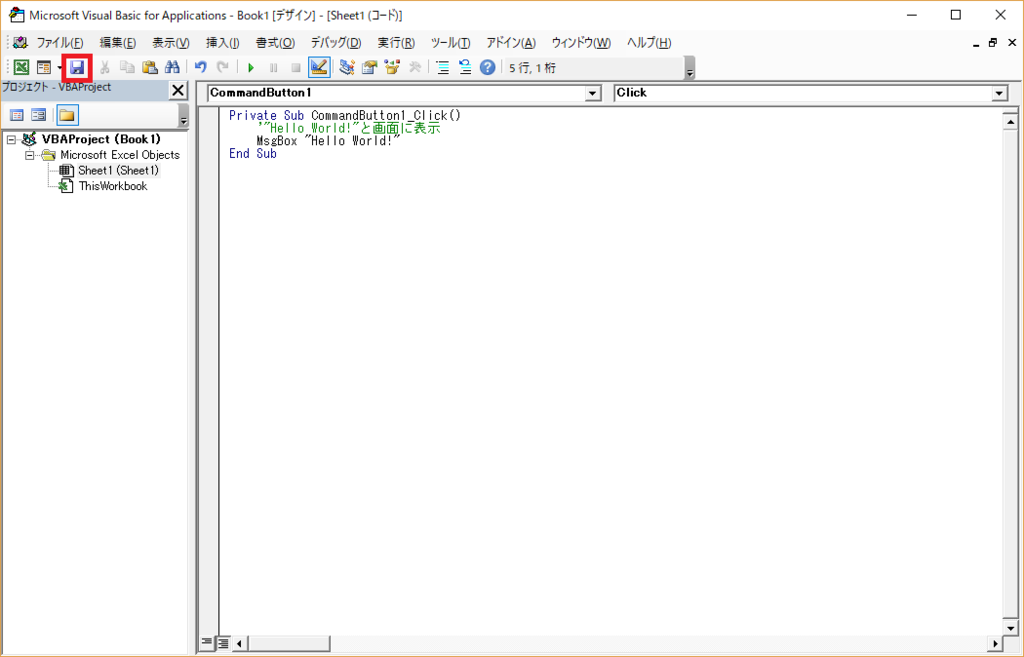
Task: Close the inner Sheet1 code window
Action: pyautogui.click(x=1012, y=43)
